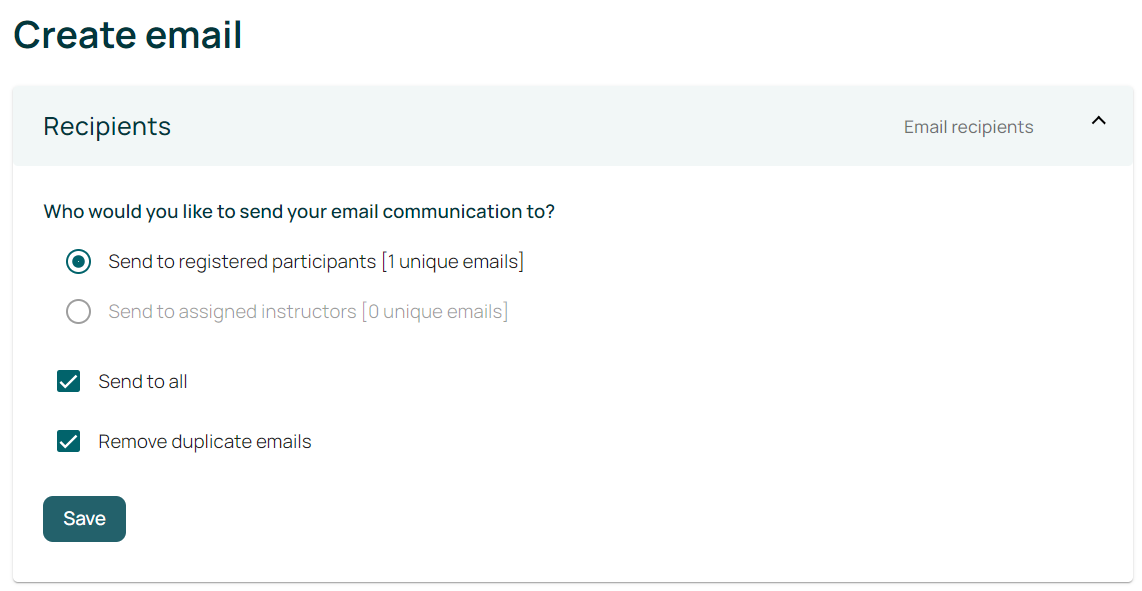
Task: Select the registered participants radio button
Action: point(78,262)
